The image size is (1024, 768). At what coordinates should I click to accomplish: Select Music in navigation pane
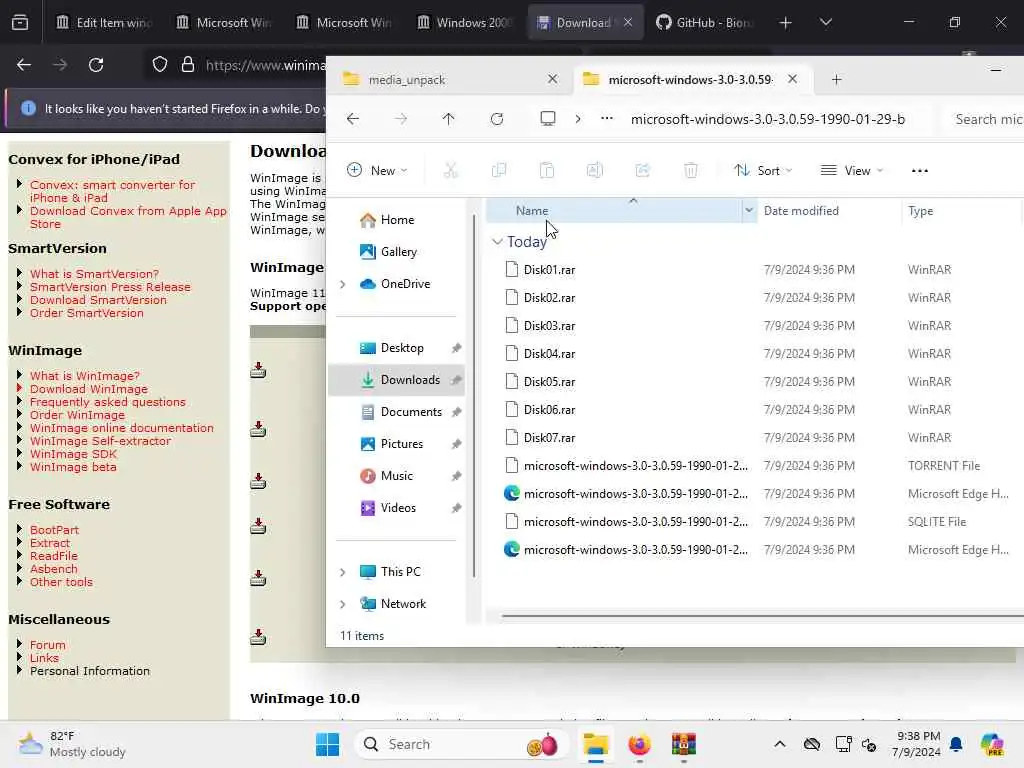click(x=396, y=476)
